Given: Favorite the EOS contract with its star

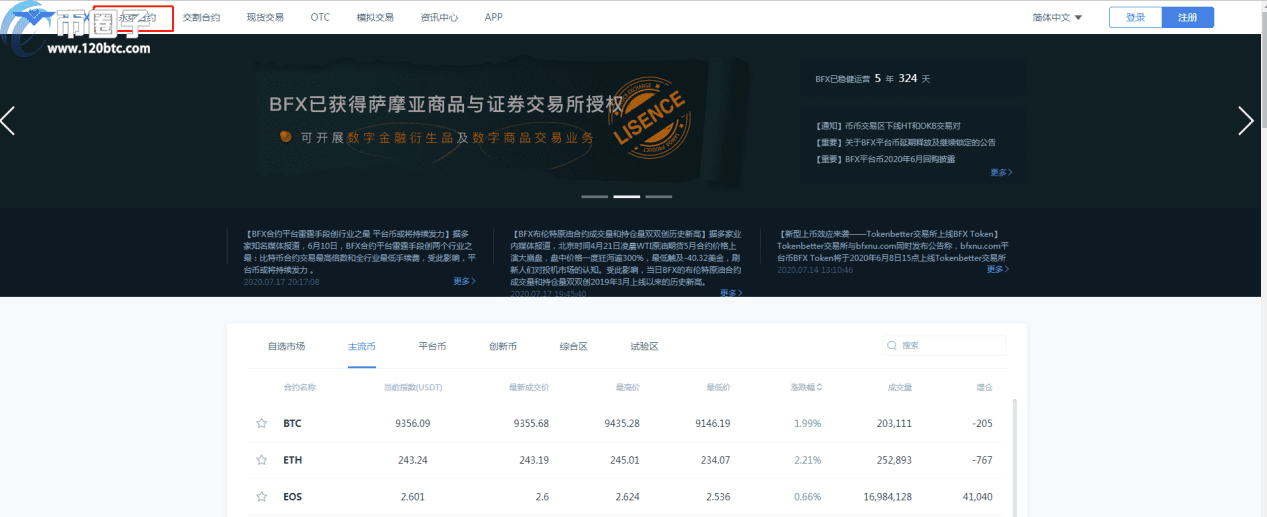Looking at the screenshot, I should 262,496.
